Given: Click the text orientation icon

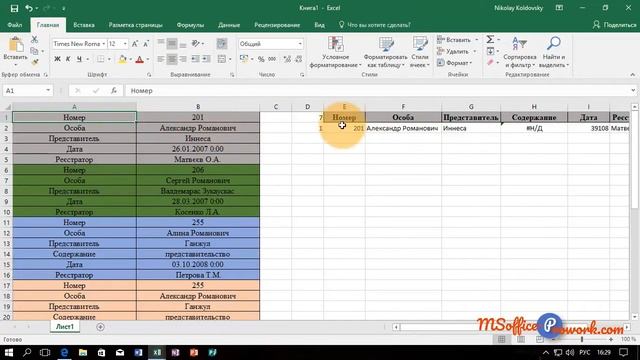Looking at the screenshot, I should 196,43.
